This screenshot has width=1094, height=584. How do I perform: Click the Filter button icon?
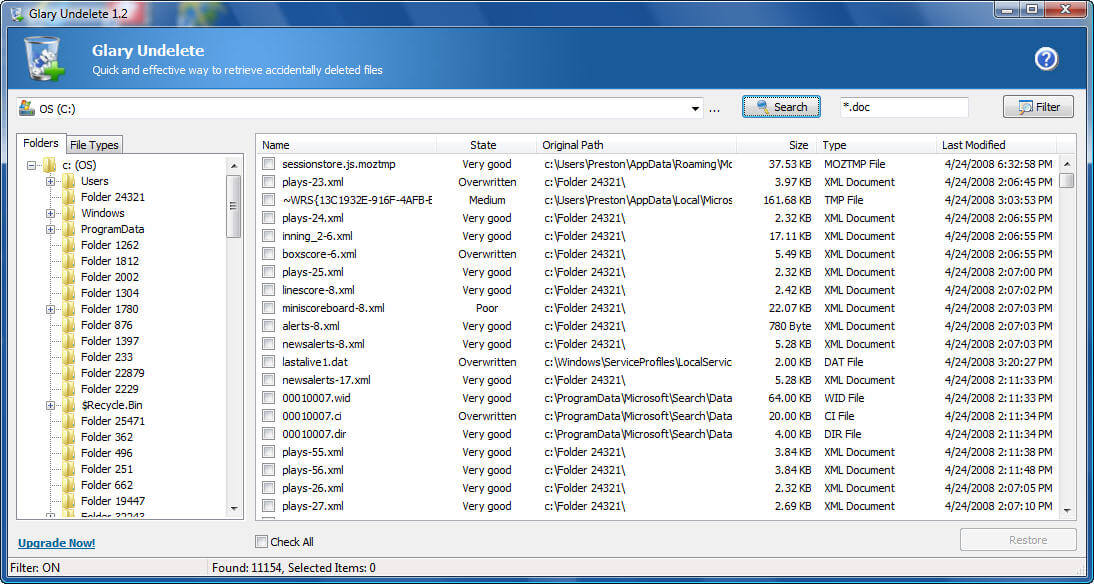[x=1023, y=106]
